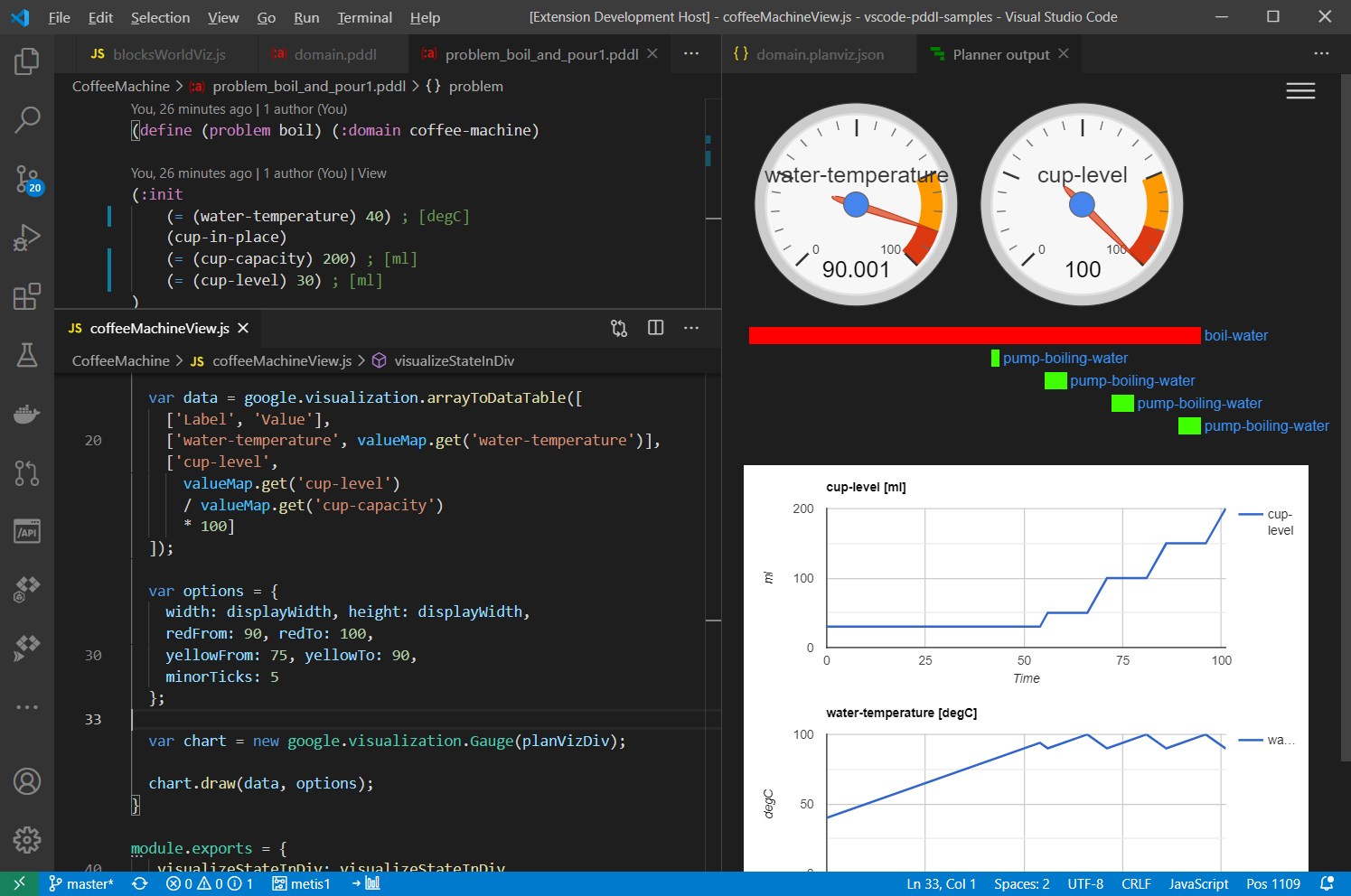This screenshot has height=896, width=1351.
Task: Select the coffeeMachineView.js tab
Action: (158, 328)
